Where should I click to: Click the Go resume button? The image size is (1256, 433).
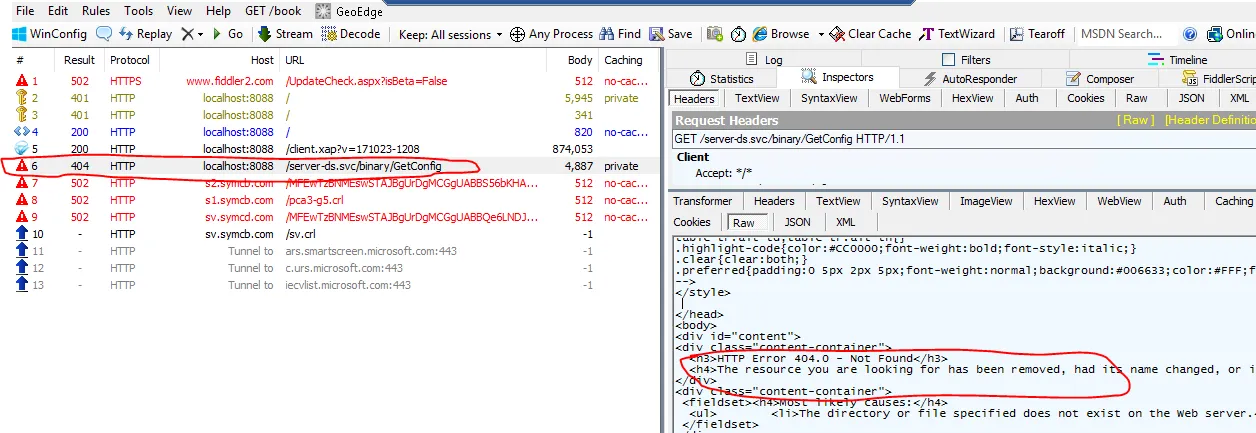[x=227, y=34]
